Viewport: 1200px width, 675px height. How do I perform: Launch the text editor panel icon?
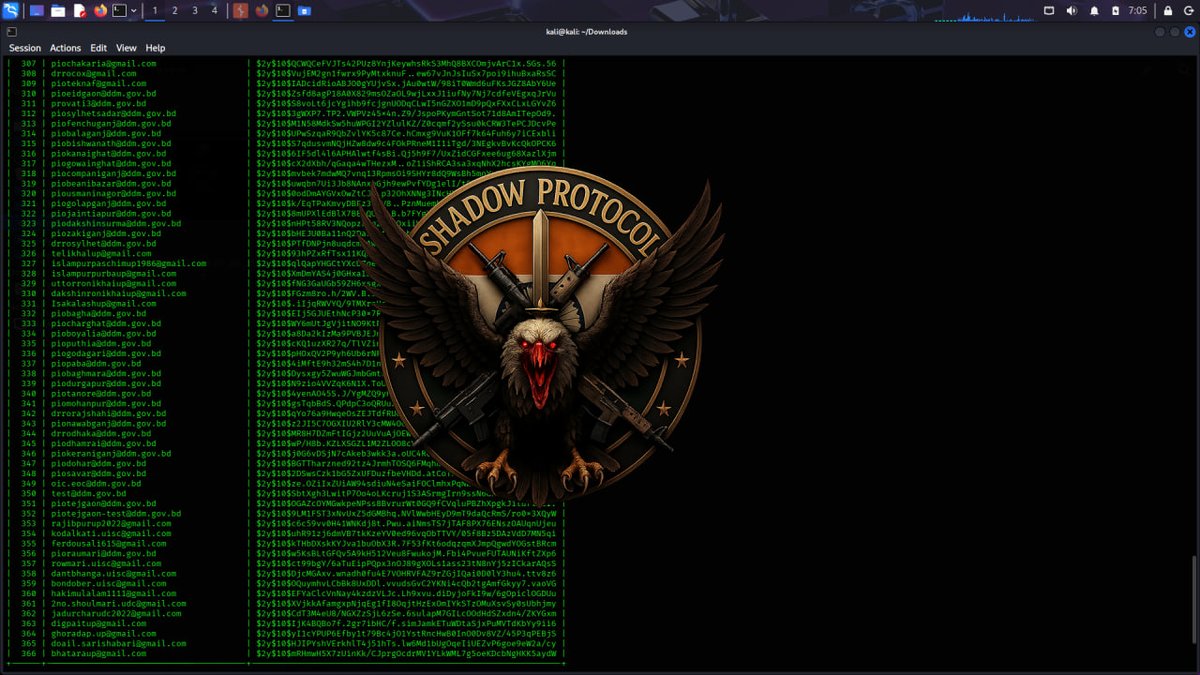(79, 11)
